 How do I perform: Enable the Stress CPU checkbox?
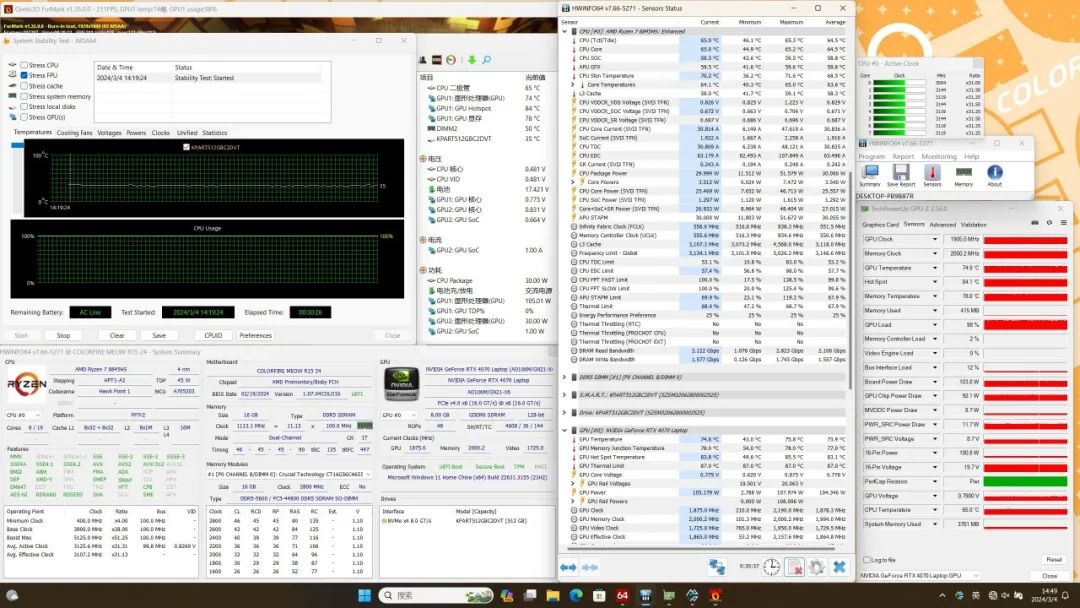[x=24, y=66]
